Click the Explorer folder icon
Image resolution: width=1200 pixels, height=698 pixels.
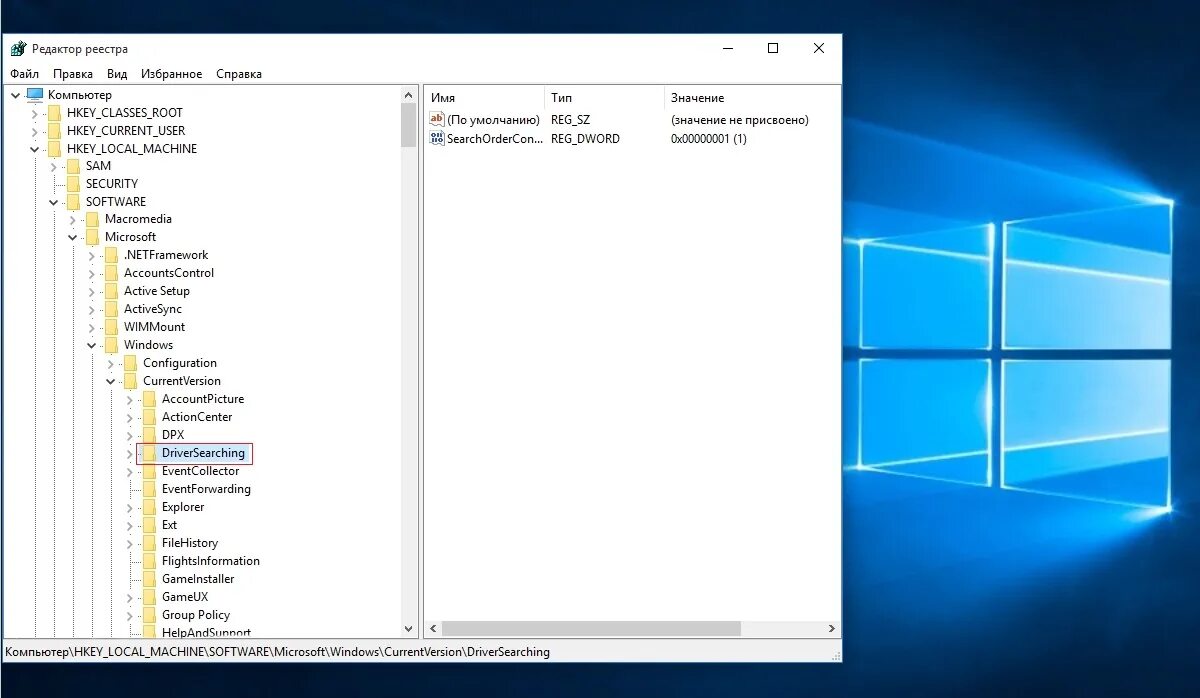point(149,507)
